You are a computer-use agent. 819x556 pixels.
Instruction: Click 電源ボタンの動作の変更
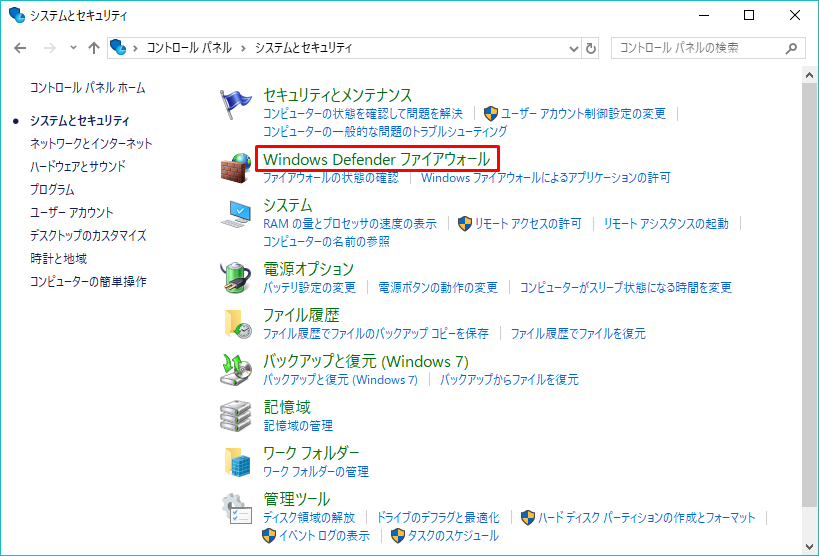coord(438,287)
